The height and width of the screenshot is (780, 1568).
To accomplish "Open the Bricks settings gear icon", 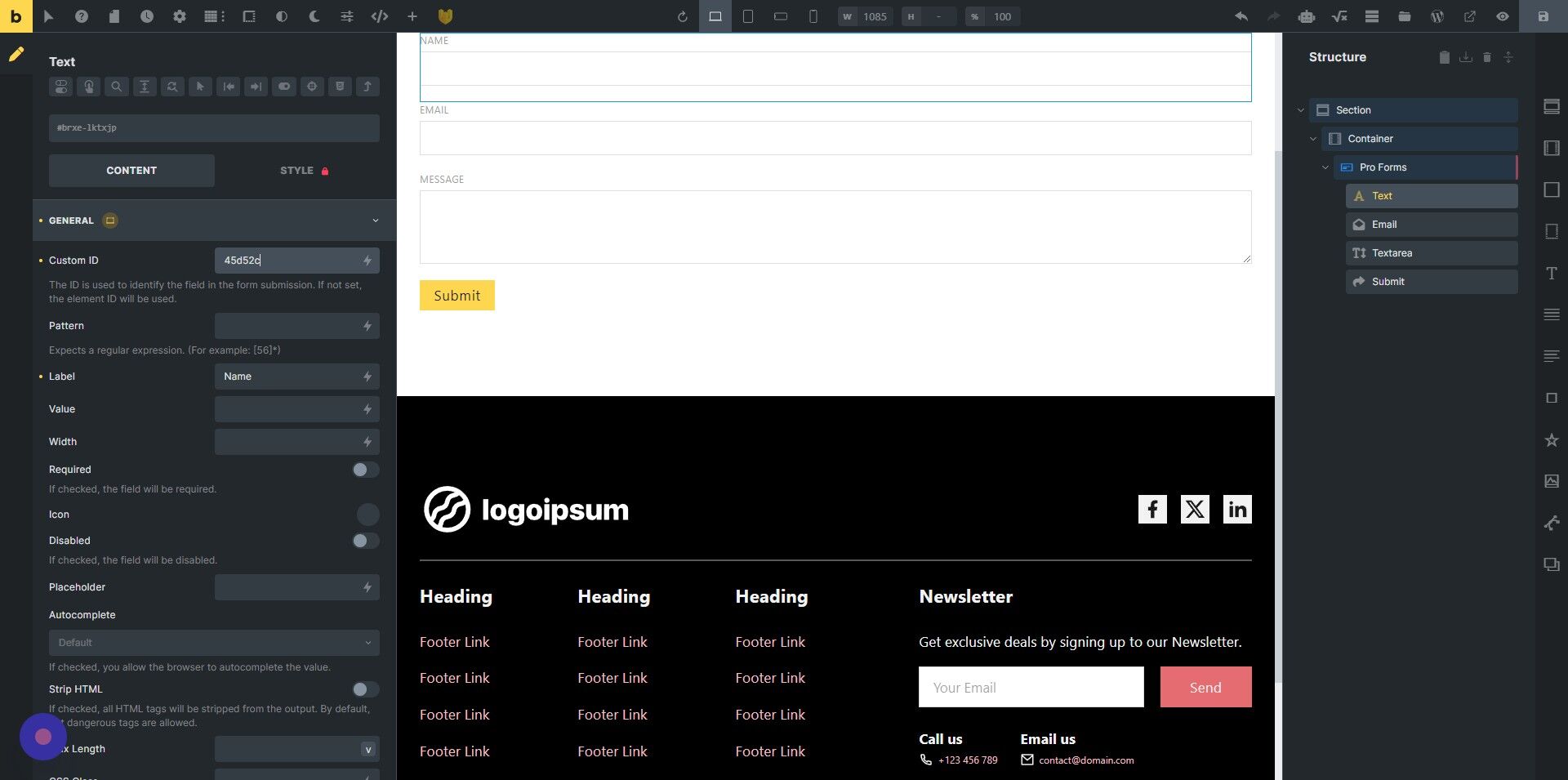I will pyautogui.click(x=180, y=16).
